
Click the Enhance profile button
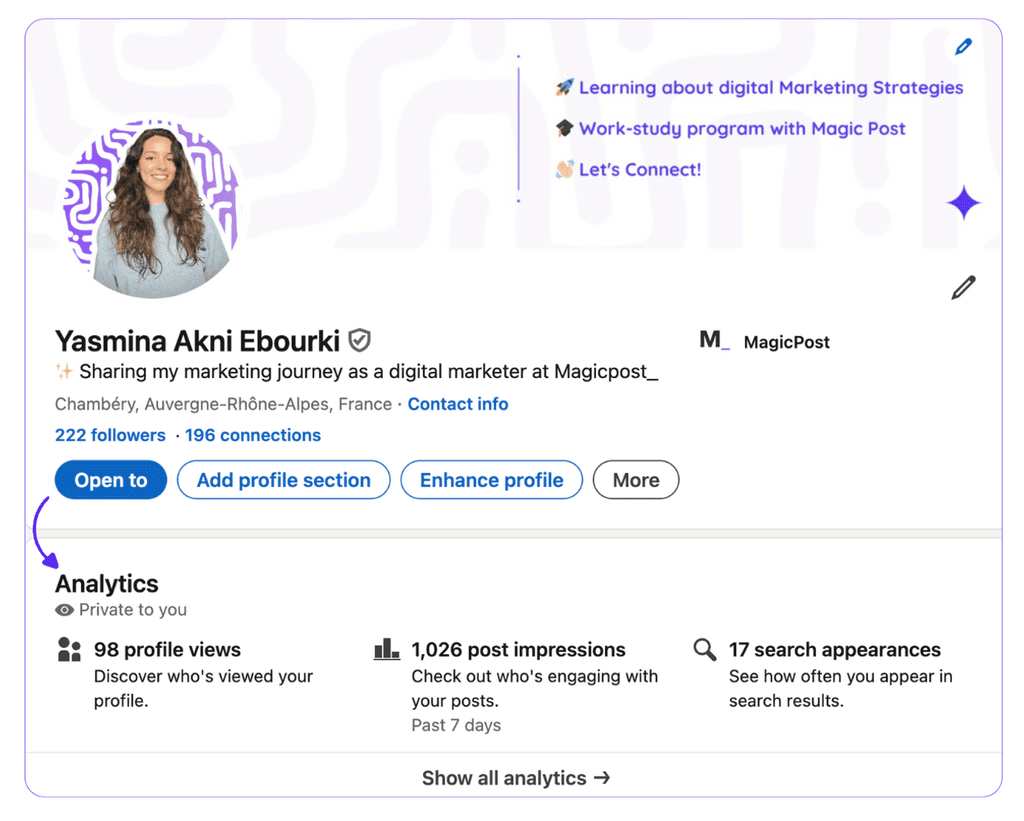491,480
